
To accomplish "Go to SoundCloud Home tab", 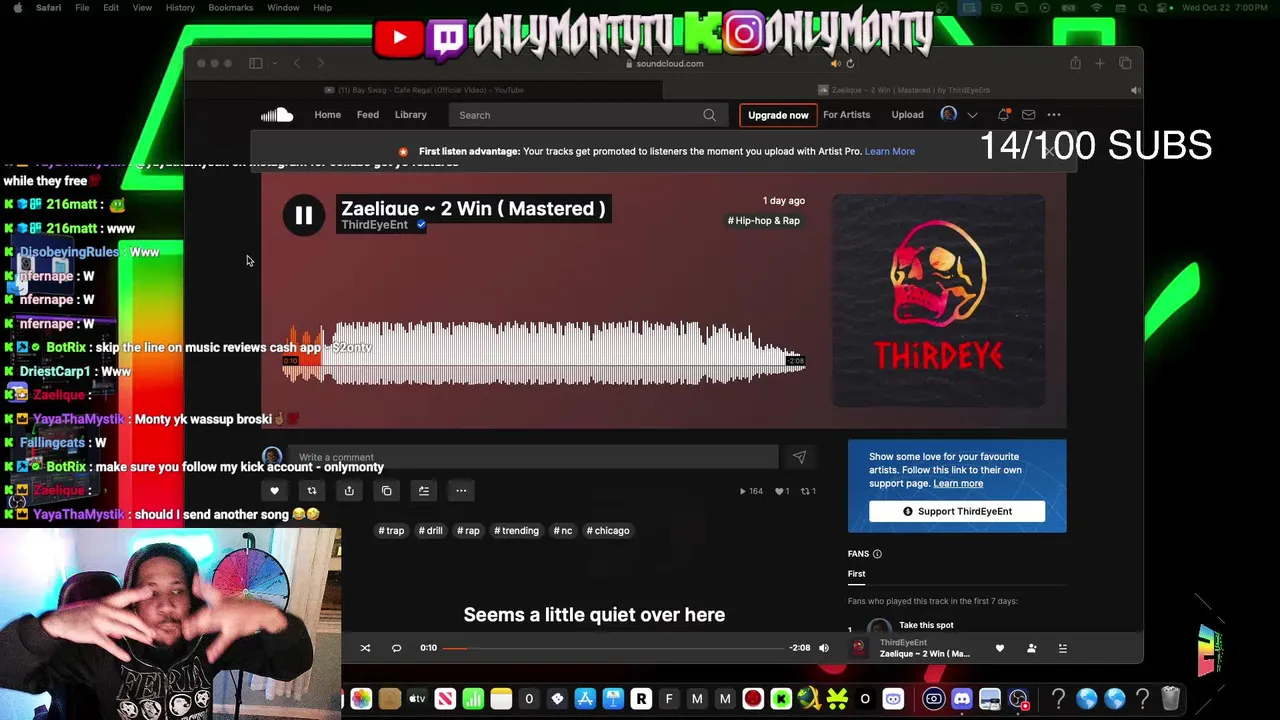I will click(x=328, y=115).
